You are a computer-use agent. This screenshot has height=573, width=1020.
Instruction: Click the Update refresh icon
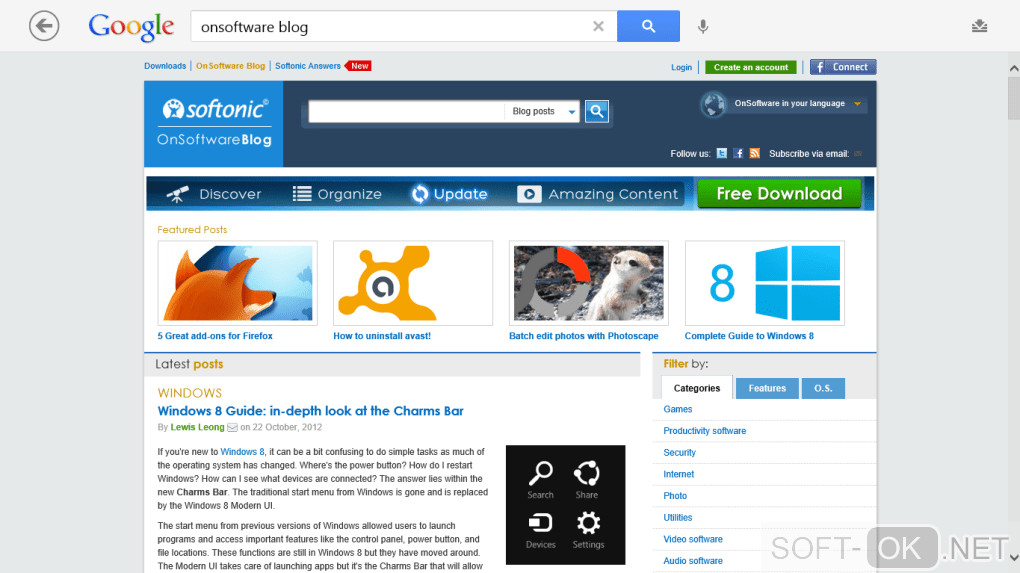pos(420,194)
